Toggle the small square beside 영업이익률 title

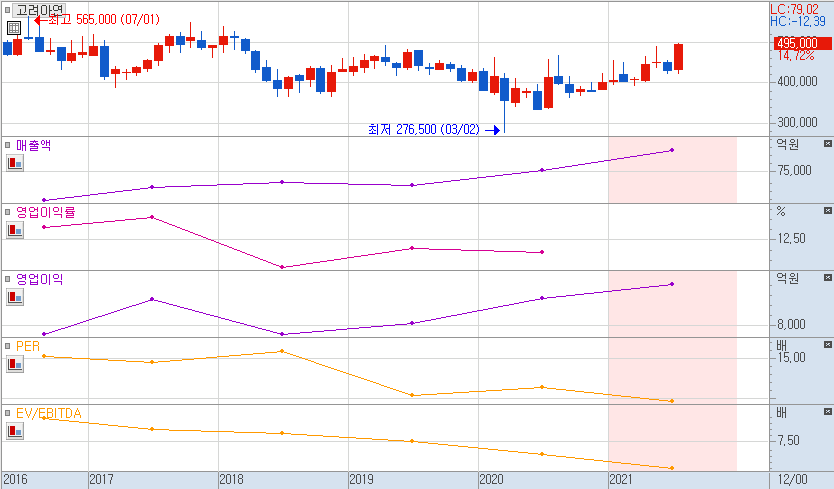click(7, 212)
